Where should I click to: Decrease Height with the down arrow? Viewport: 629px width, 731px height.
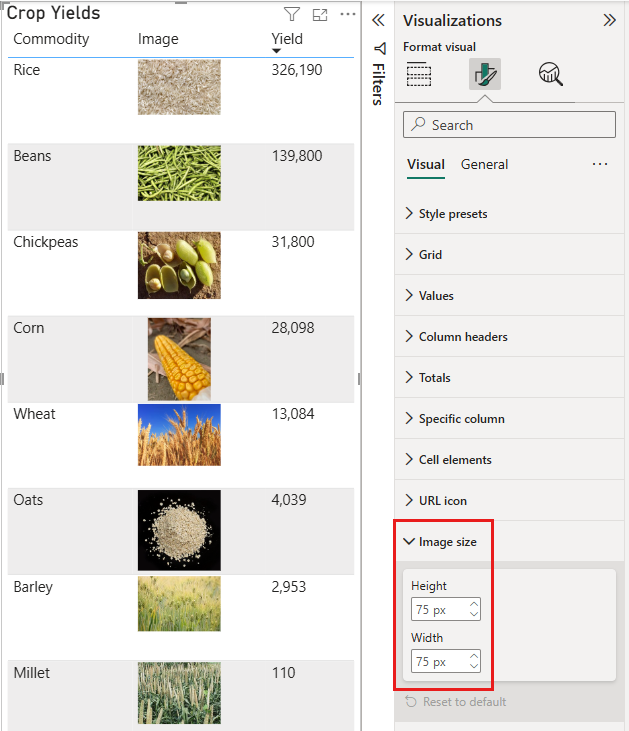(x=474, y=614)
